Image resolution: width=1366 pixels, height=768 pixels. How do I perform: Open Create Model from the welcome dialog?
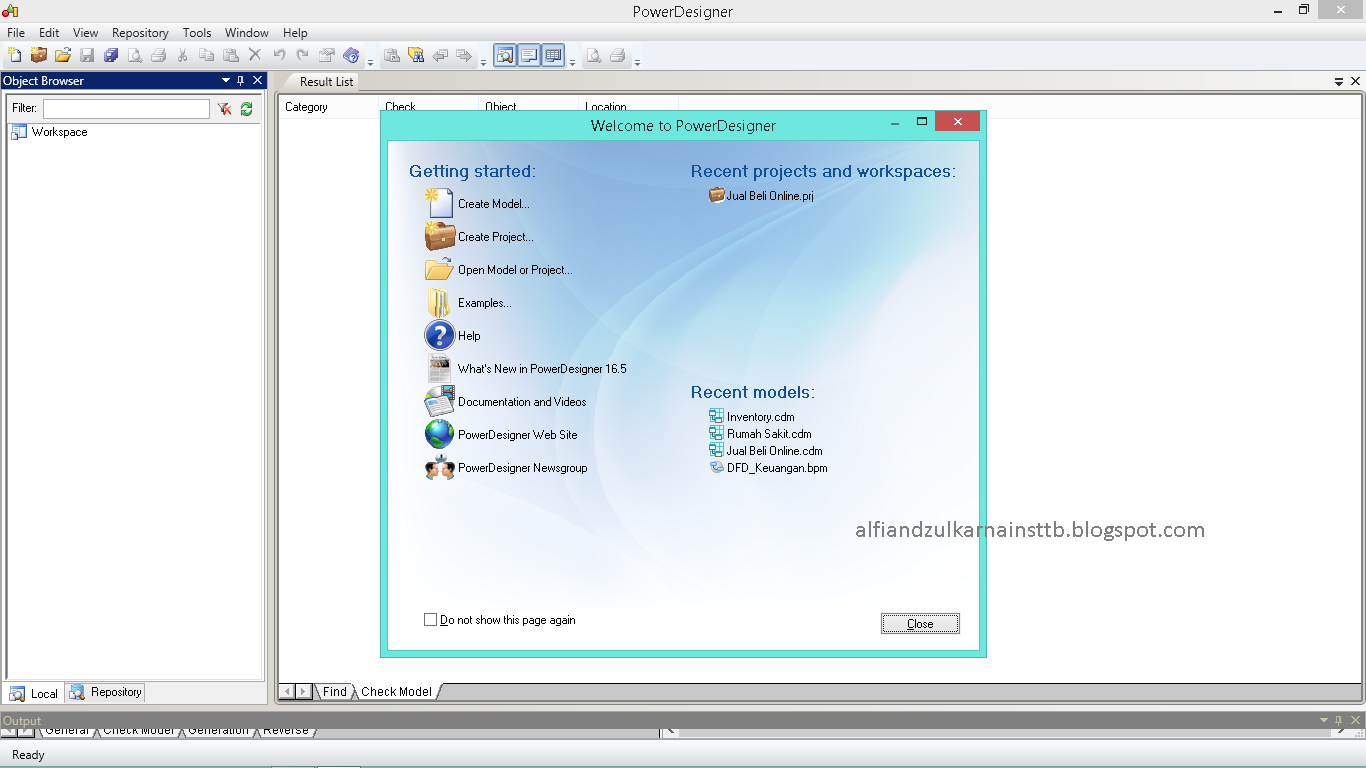tap(494, 203)
